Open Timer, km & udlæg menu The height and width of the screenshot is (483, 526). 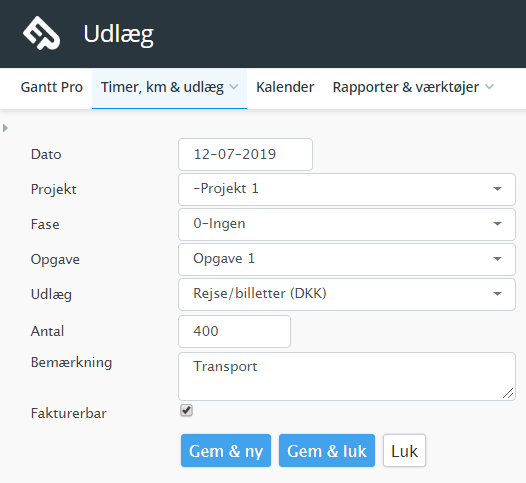(169, 87)
